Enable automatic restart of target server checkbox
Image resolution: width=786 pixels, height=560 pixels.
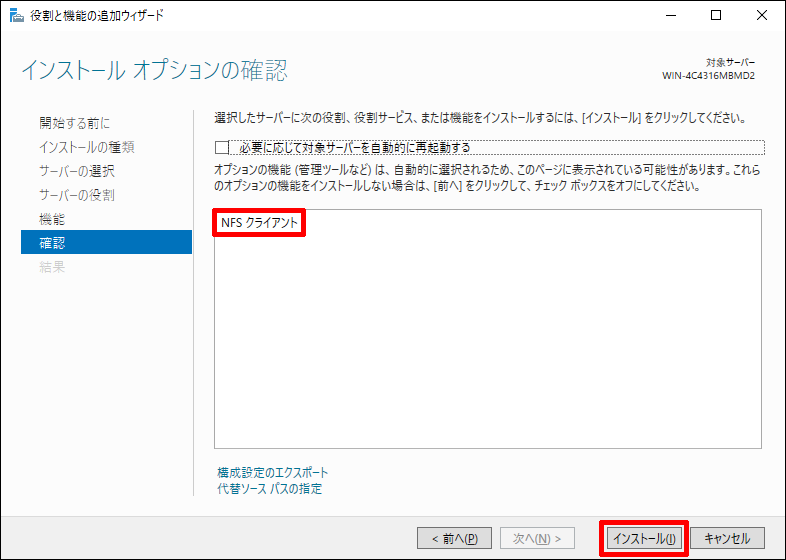pos(222,147)
